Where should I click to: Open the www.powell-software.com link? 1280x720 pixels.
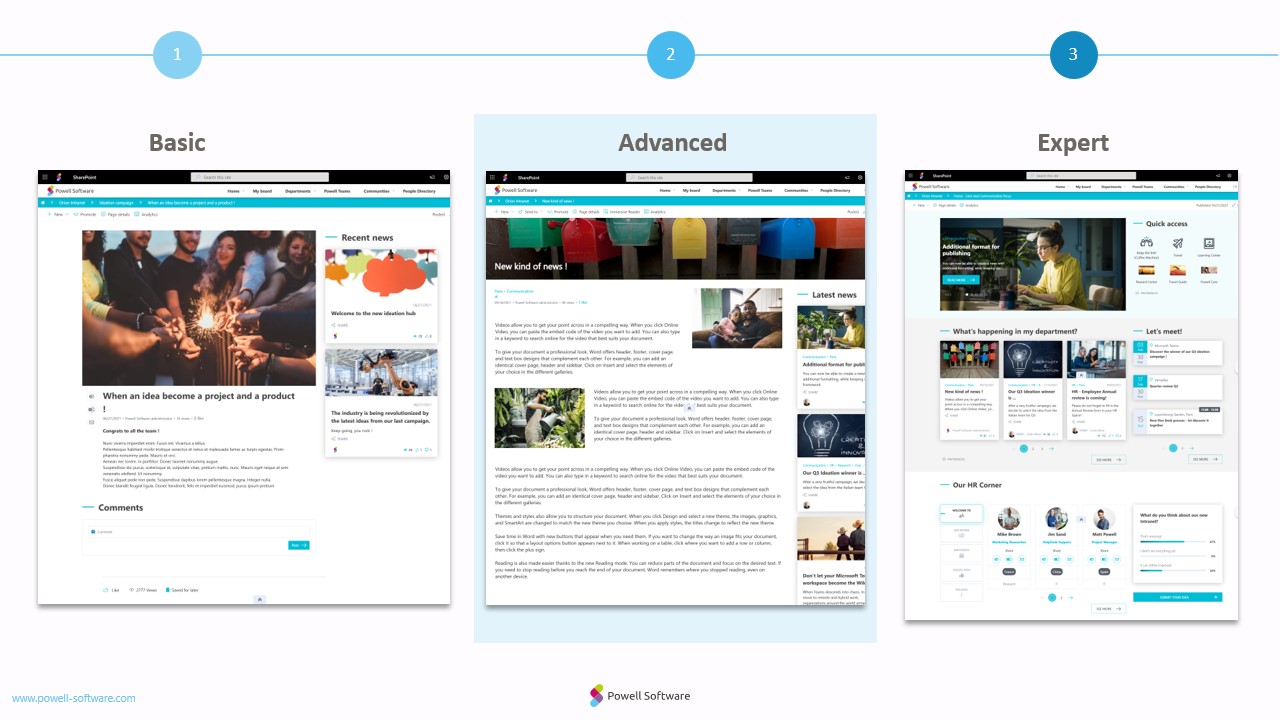73,698
